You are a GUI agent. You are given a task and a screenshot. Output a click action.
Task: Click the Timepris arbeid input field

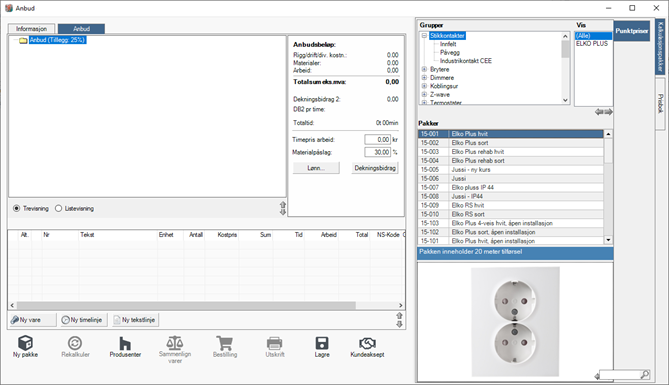[x=377, y=140]
